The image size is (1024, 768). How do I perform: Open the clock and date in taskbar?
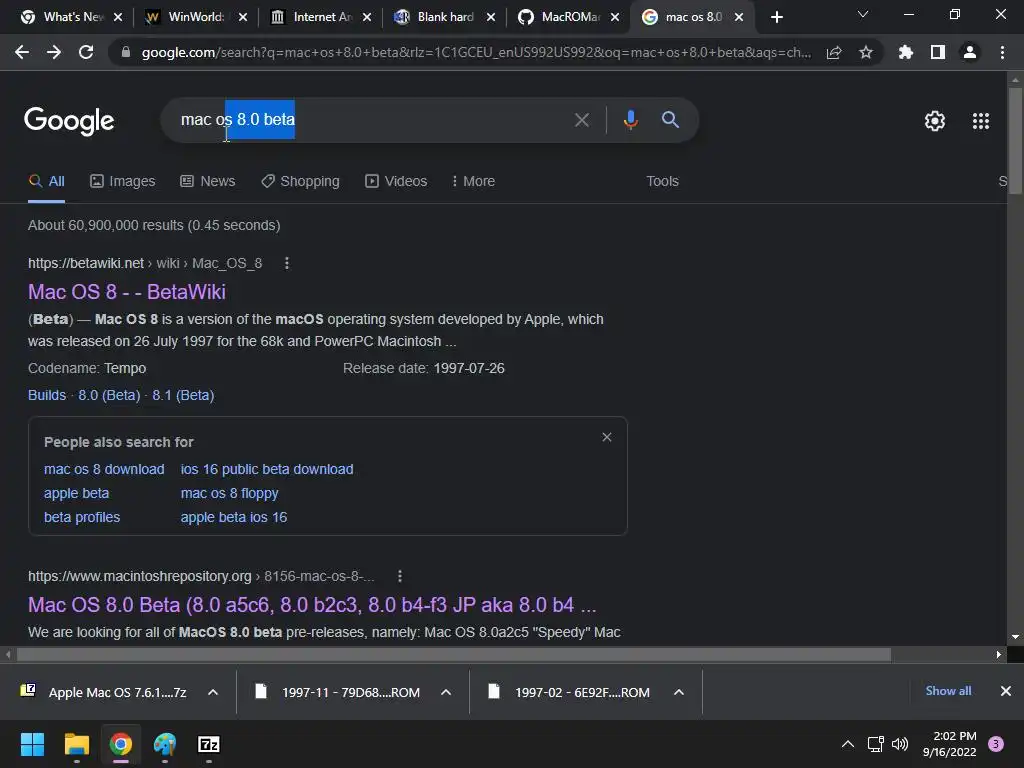950,744
